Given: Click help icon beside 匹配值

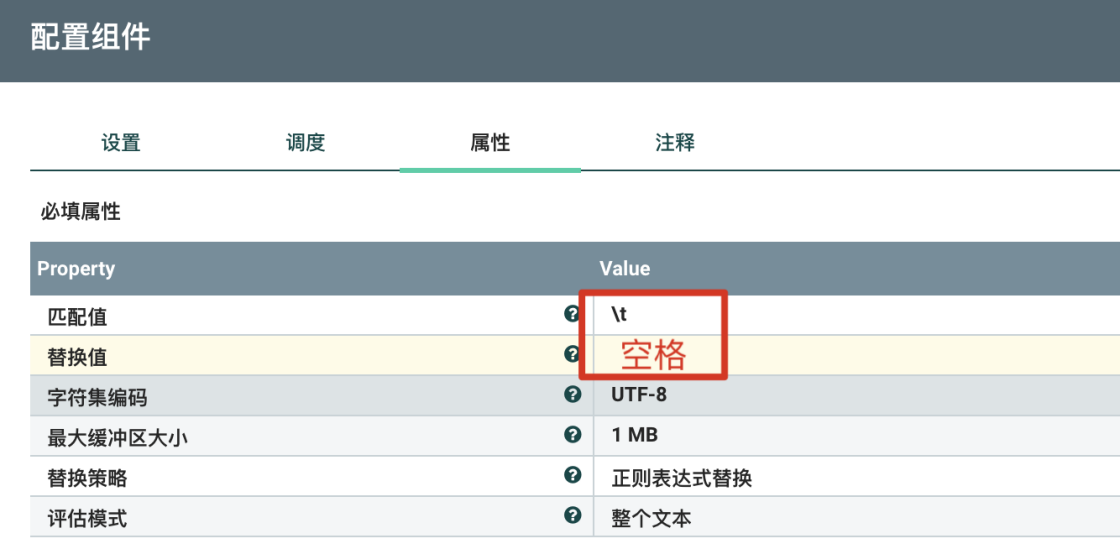Looking at the screenshot, I should (x=572, y=314).
